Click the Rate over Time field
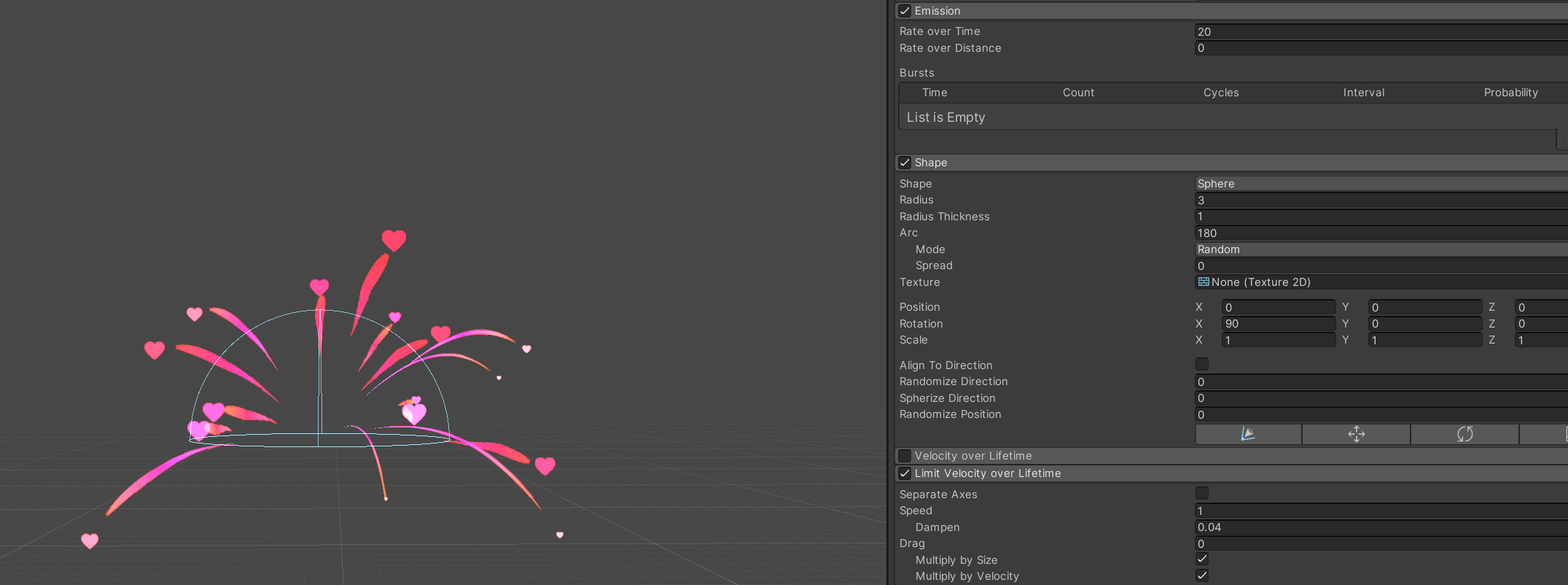Image resolution: width=1568 pixels, height=585 pixels. tap(1378, 31)
